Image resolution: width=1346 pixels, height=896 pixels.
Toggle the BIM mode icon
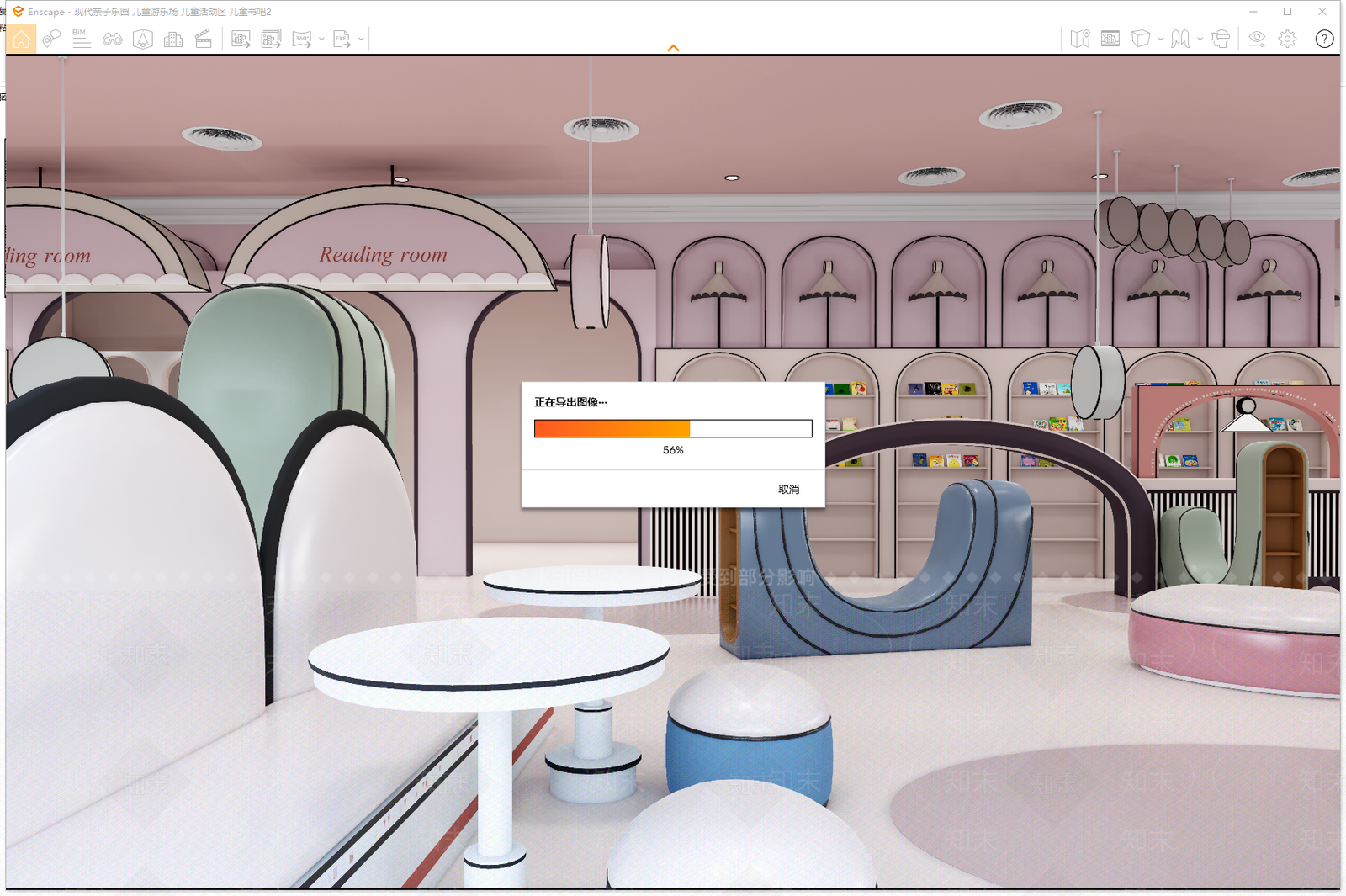82,39
